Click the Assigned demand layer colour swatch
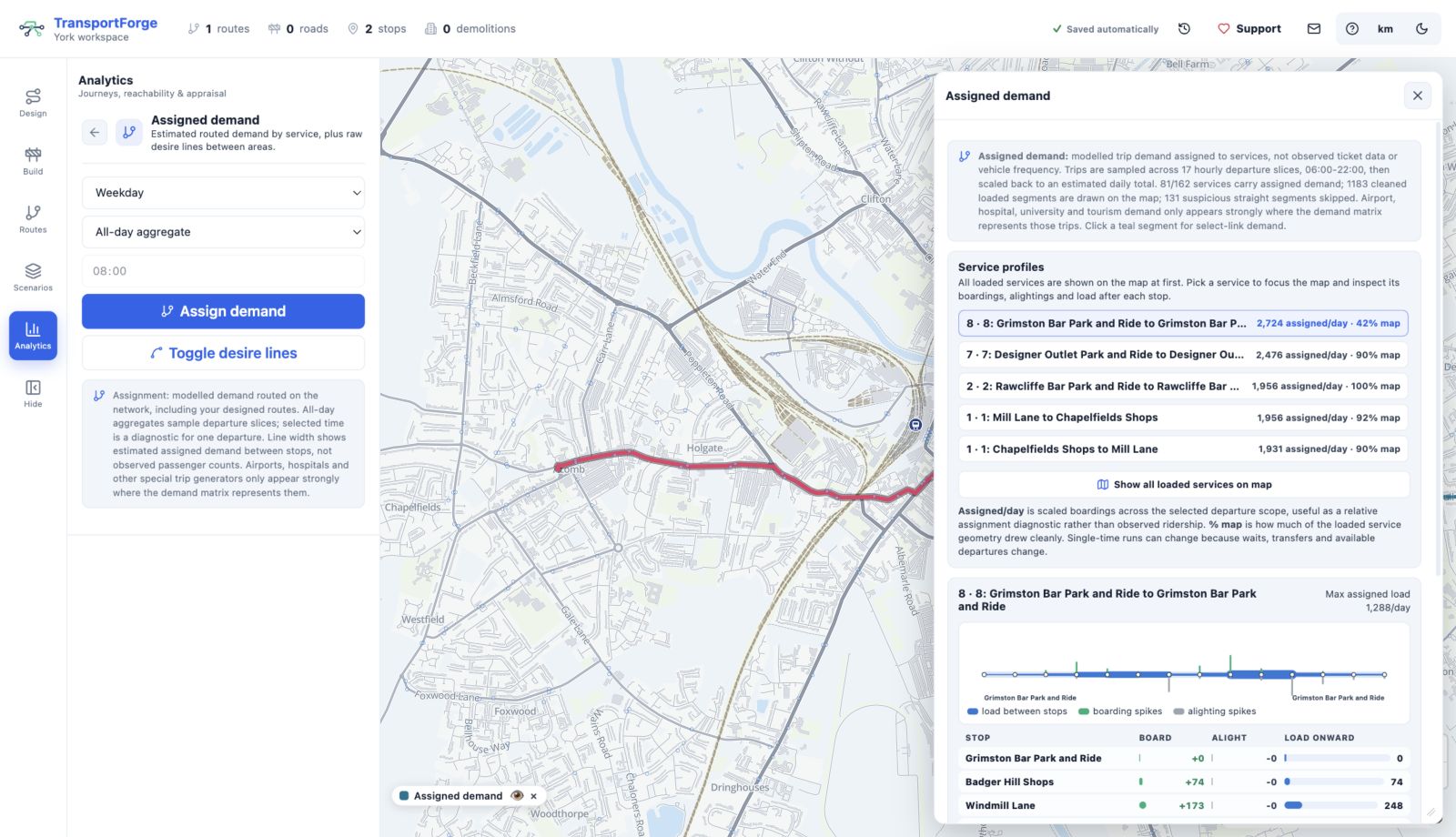The width and height of the screenshot is (1456, 837). click(404, 796)
